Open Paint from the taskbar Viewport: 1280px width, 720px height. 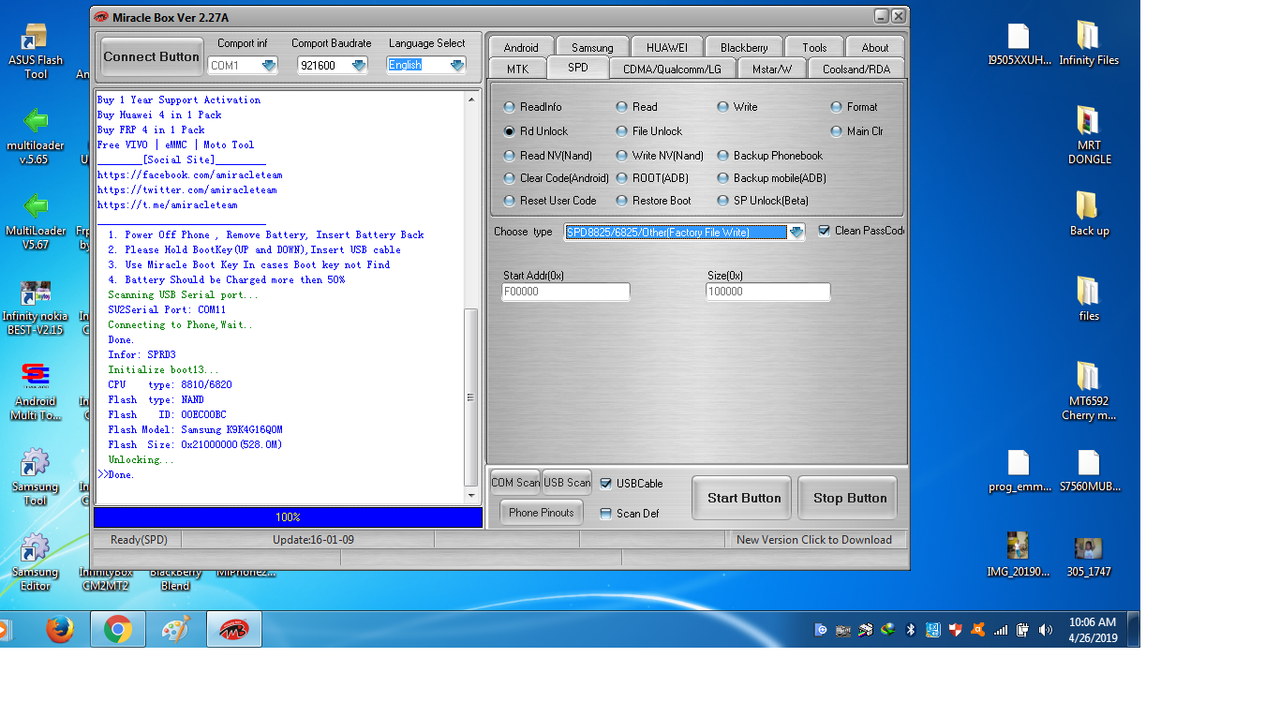[x=175, y=629]
